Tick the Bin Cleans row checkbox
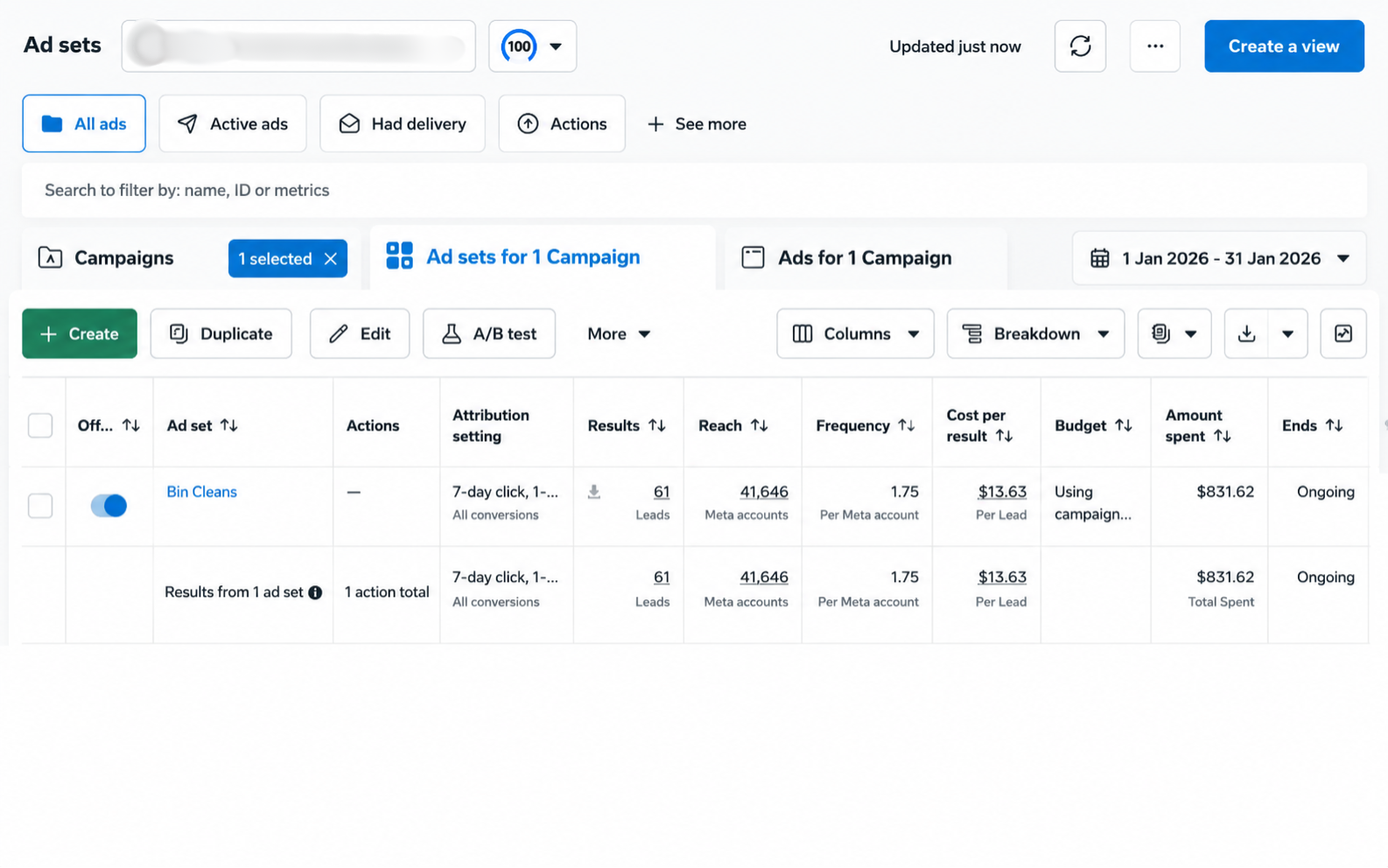This screenshot has width=1388, height=868. tap(40, 506)
